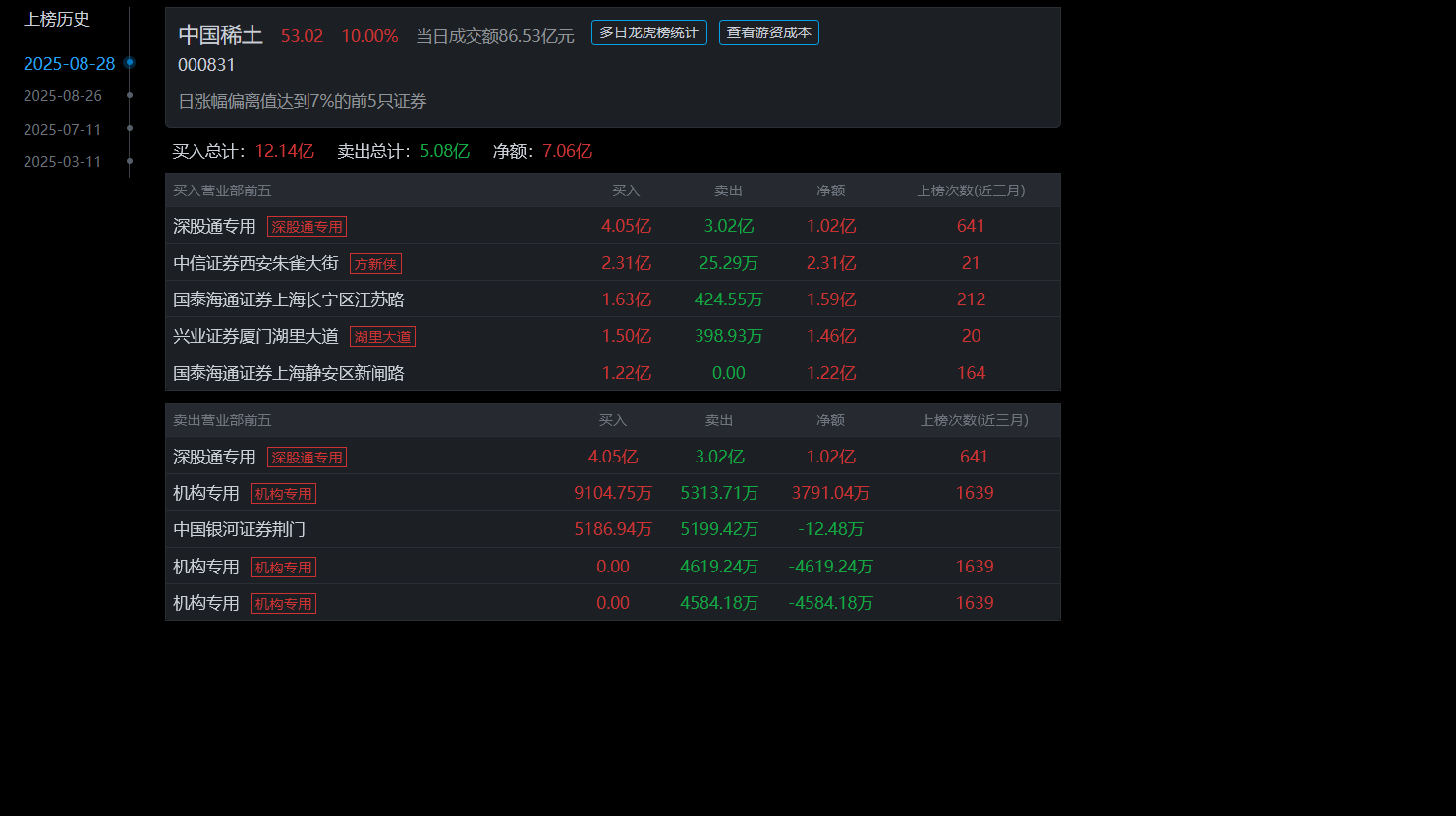Click the 机构专用 tag in the 9104.75万 row

[x=283, y=494]
